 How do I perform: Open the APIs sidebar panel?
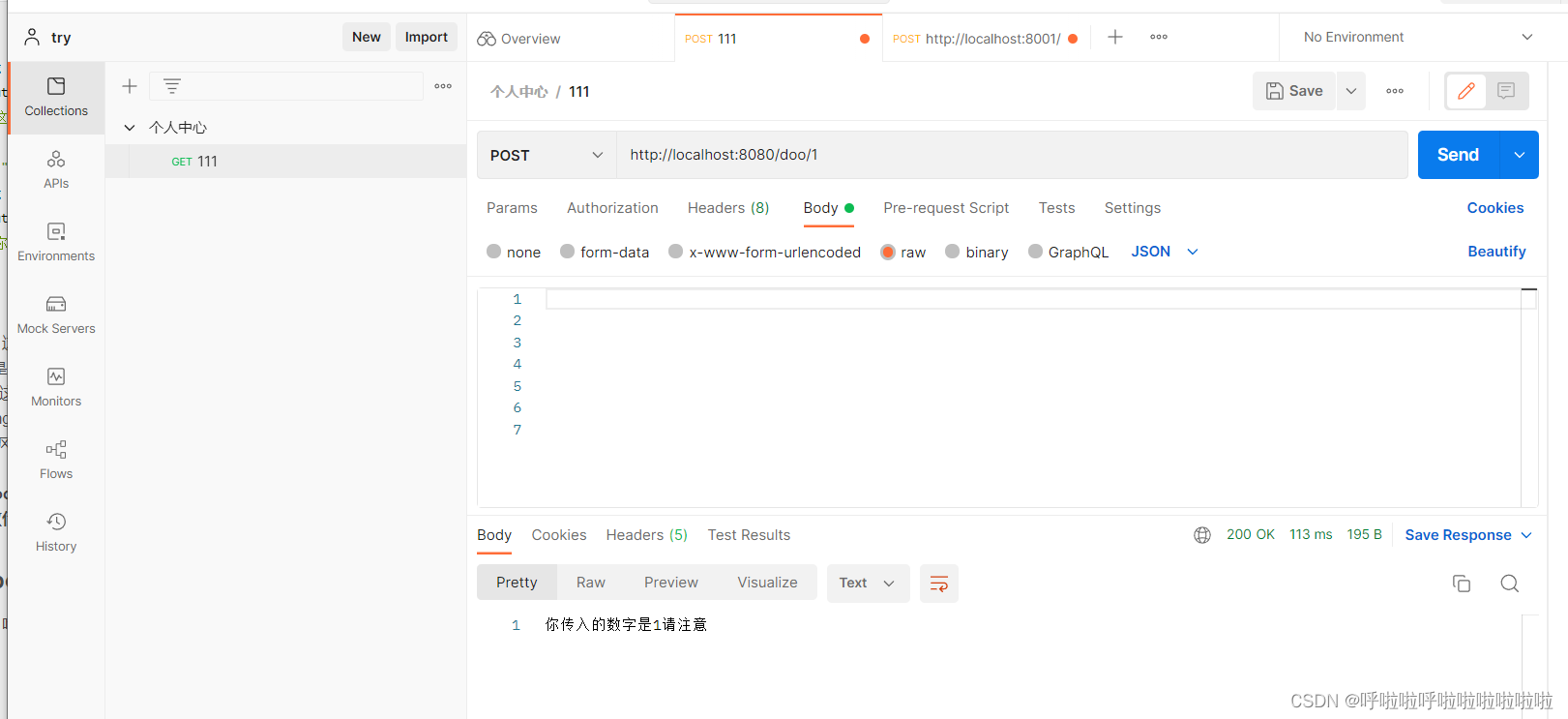tap(56, 170)
